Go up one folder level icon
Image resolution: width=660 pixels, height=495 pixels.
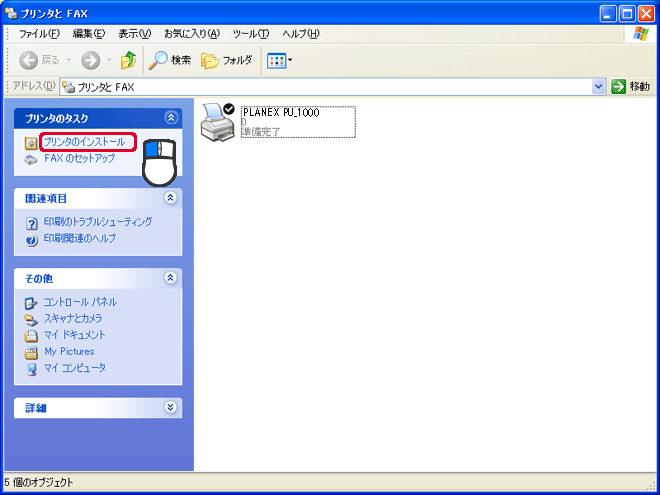pyautogui.click(x=128, y=61)
